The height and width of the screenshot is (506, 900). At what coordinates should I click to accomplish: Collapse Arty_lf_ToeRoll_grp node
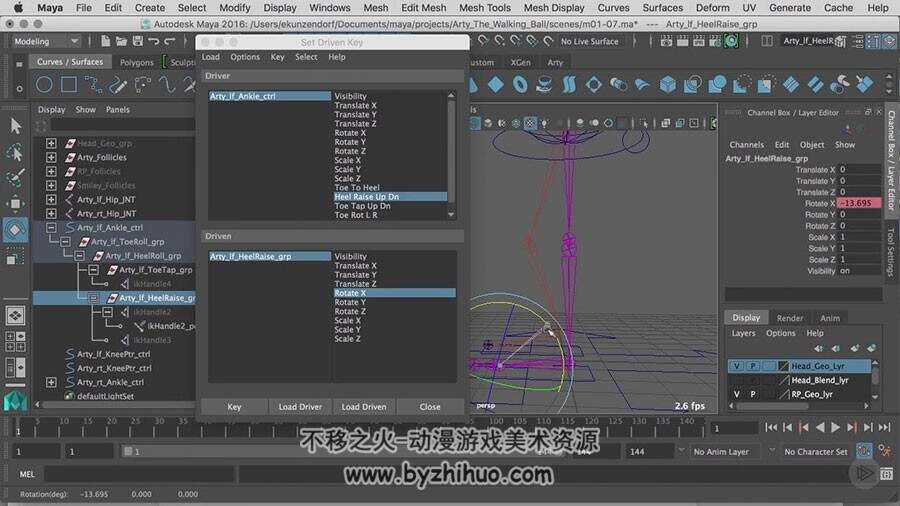coord(65,242)
